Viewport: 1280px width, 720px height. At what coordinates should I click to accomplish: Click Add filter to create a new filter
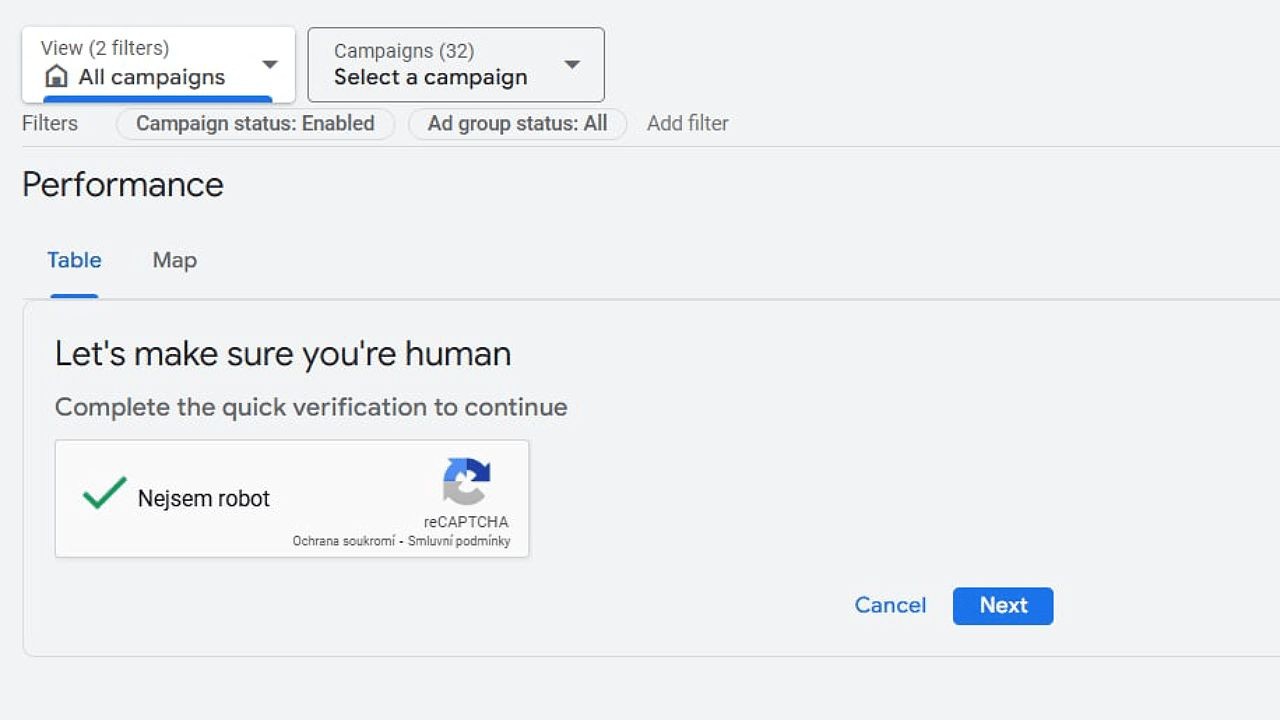[687, 123]
